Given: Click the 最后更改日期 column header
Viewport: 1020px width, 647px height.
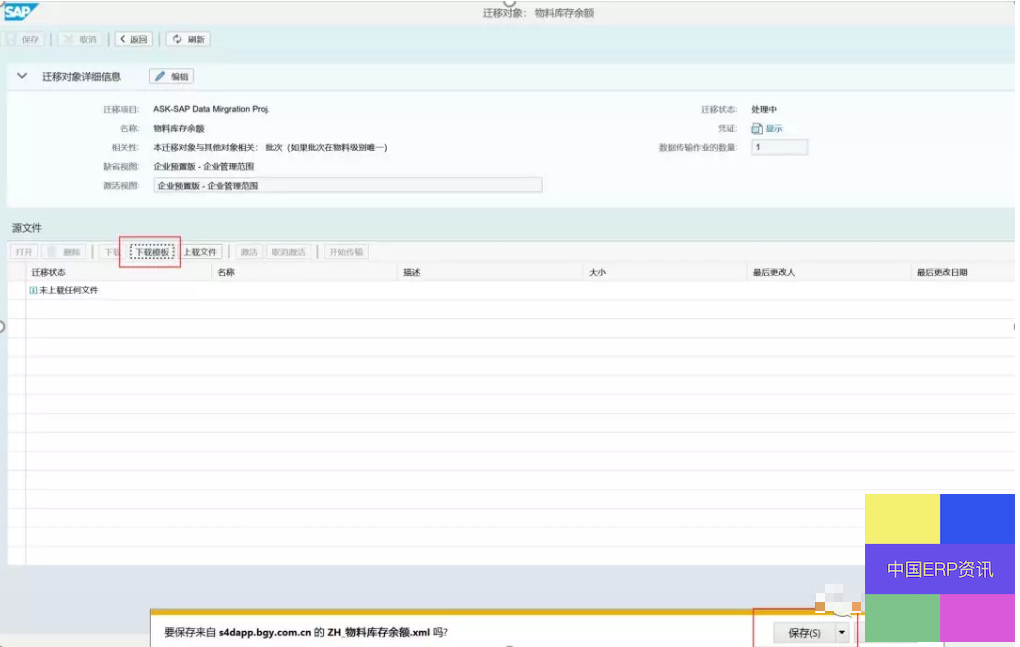Looking at the screenshot, I should click(942, 272).
